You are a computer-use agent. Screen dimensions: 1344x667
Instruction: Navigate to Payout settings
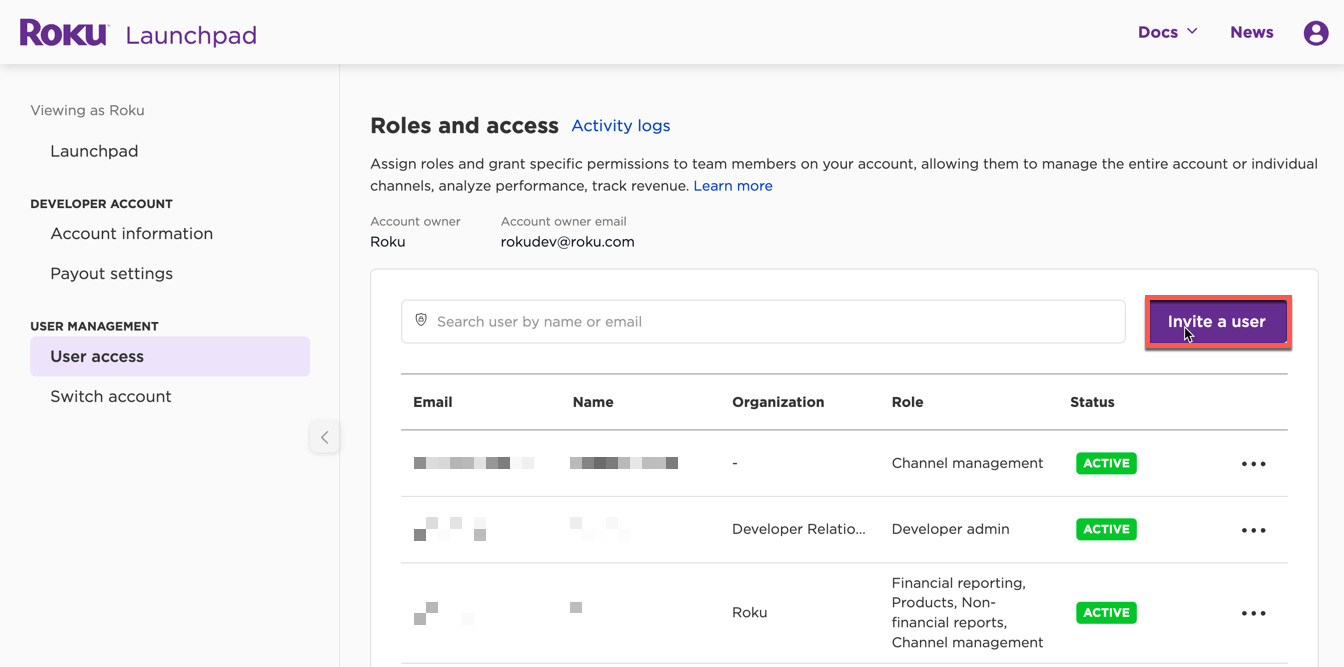point(111,274)
